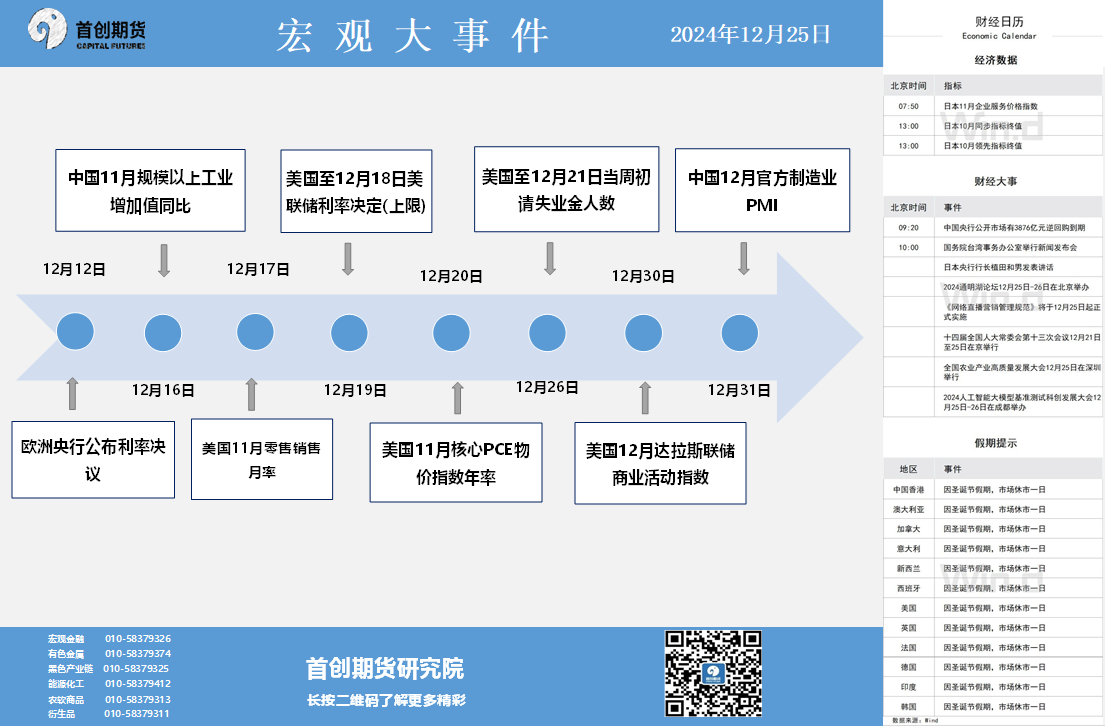Select the 07:50 日本11月企业服务价格指数 row

pyautogui.click(x=993, y=106)
